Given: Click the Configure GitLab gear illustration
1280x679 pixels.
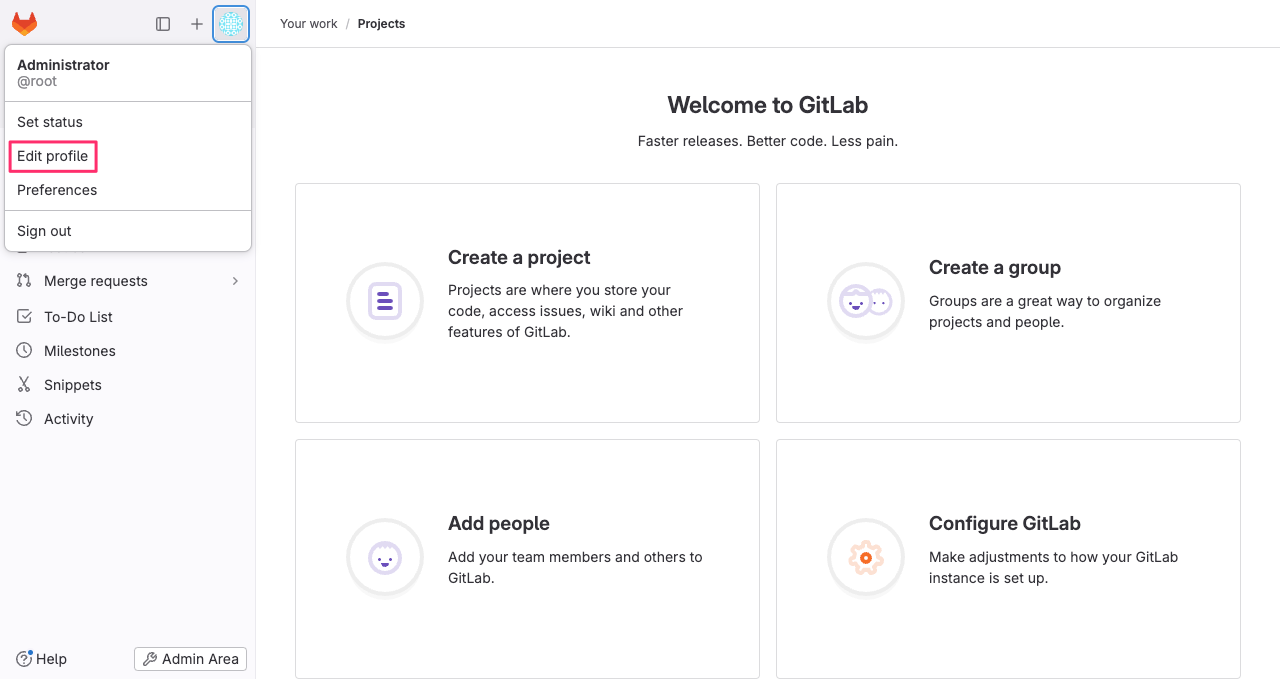Looking at the screenshot, I should pyautogui.click(x=866, y=557).
